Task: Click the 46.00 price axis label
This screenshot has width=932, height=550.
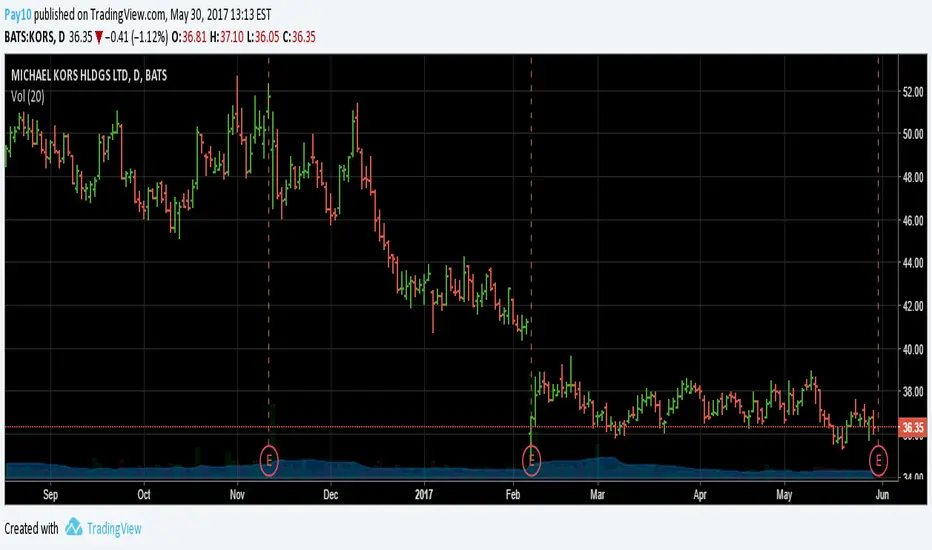Action: [x=913, y=221]
